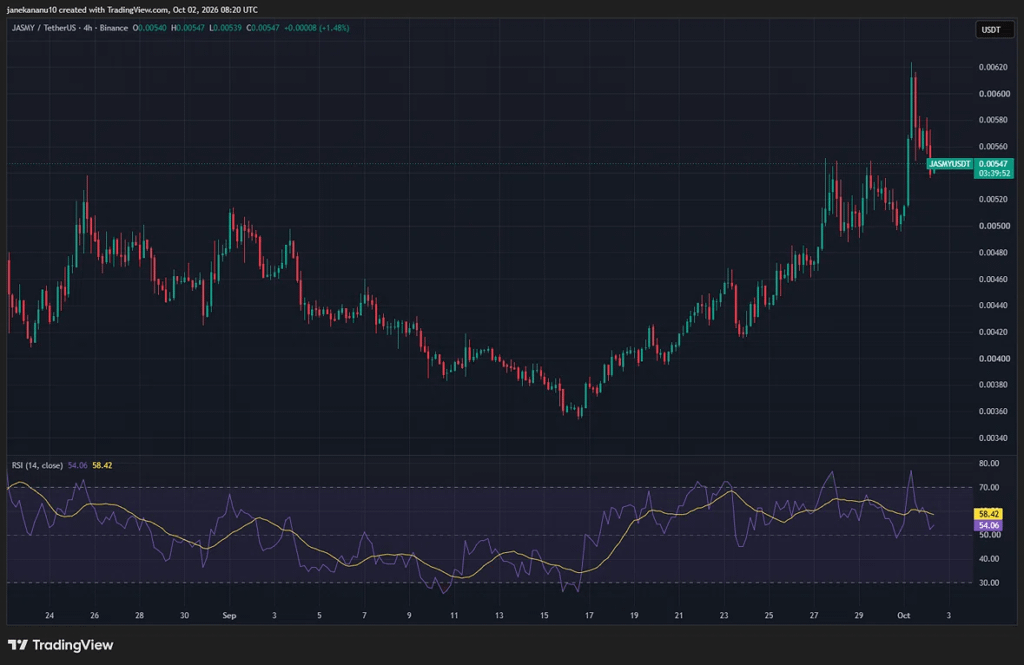The width and height of the screenshot is (1024, 665).
Task: Click the 7 date label on time axis
Action: [364, 615]
